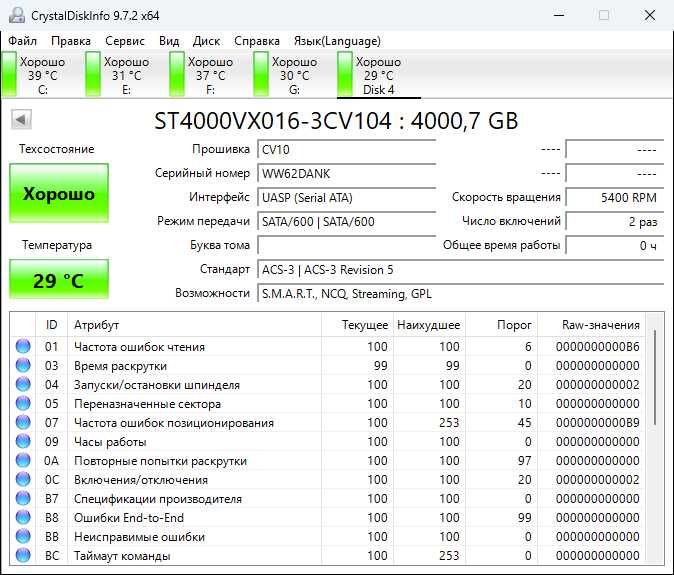Click the blue status orb for attribute 09
Screen dimensions: 674x575
(x=23, y=441)
